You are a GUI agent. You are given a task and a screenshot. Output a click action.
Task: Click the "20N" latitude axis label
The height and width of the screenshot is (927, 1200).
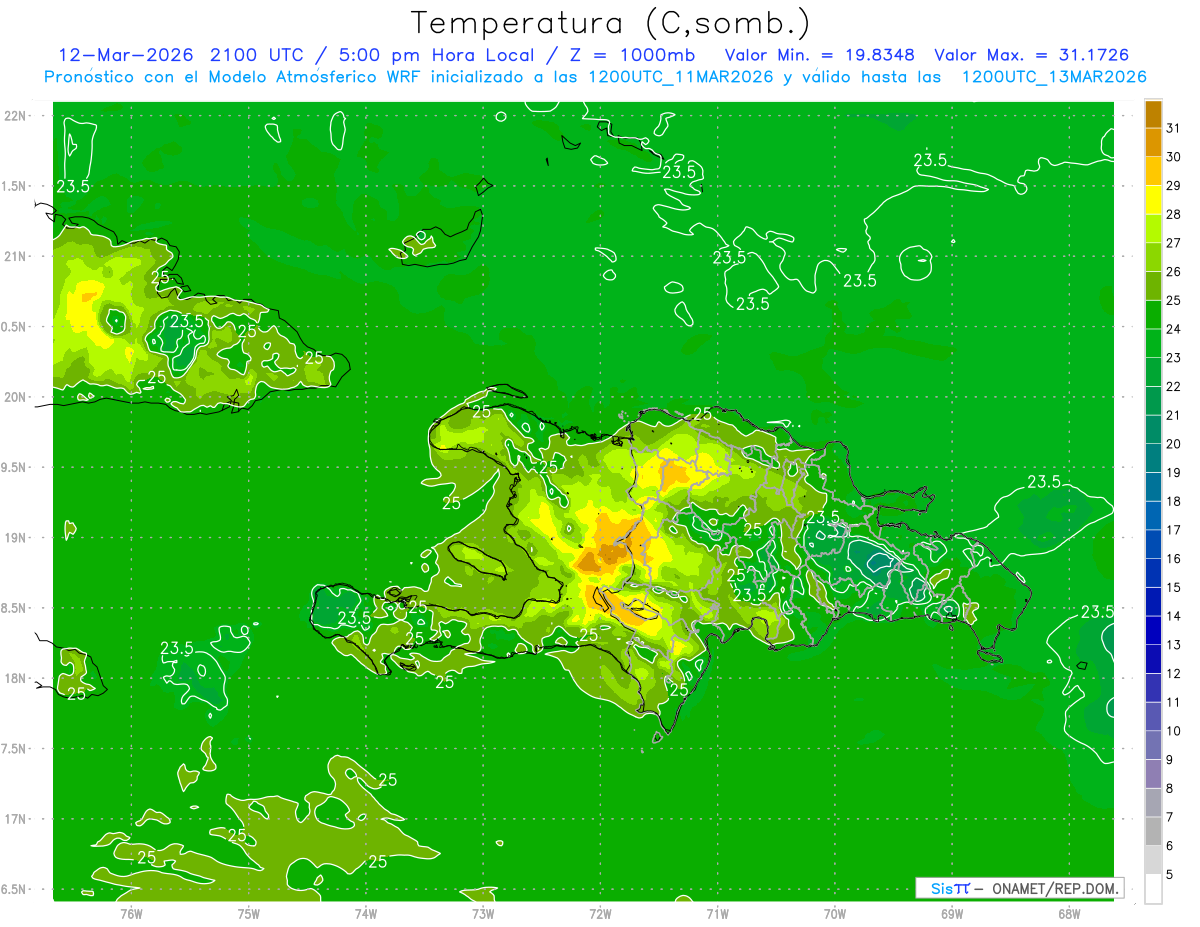coord(15,397)
